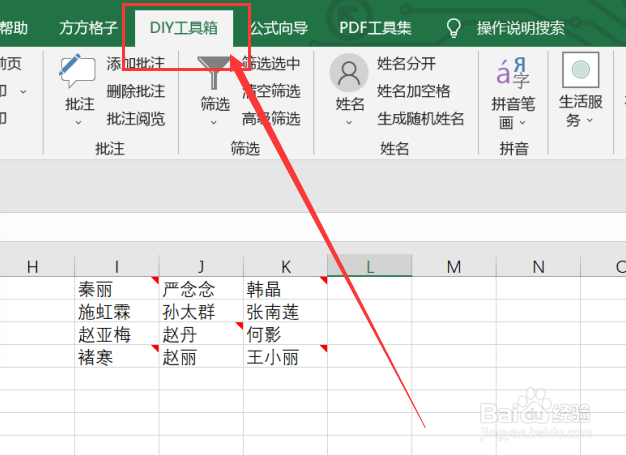Select the cell containing 王小丽
Screen dimensions: 626x455
(285, 356)
